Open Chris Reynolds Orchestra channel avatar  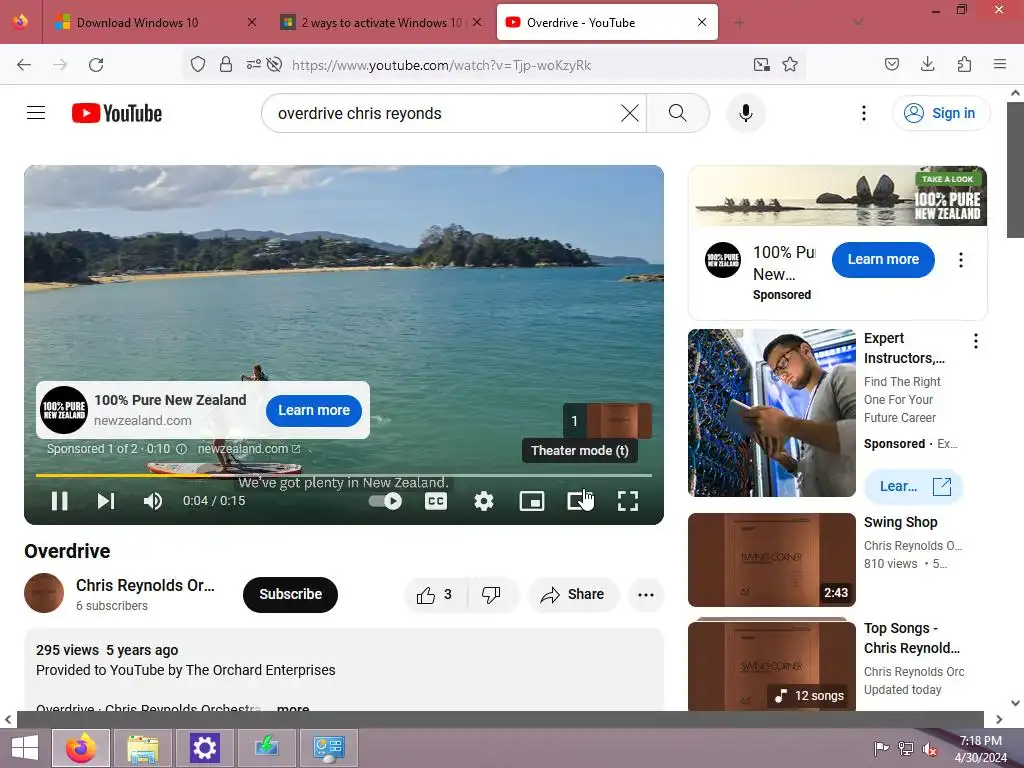point(44,593)
